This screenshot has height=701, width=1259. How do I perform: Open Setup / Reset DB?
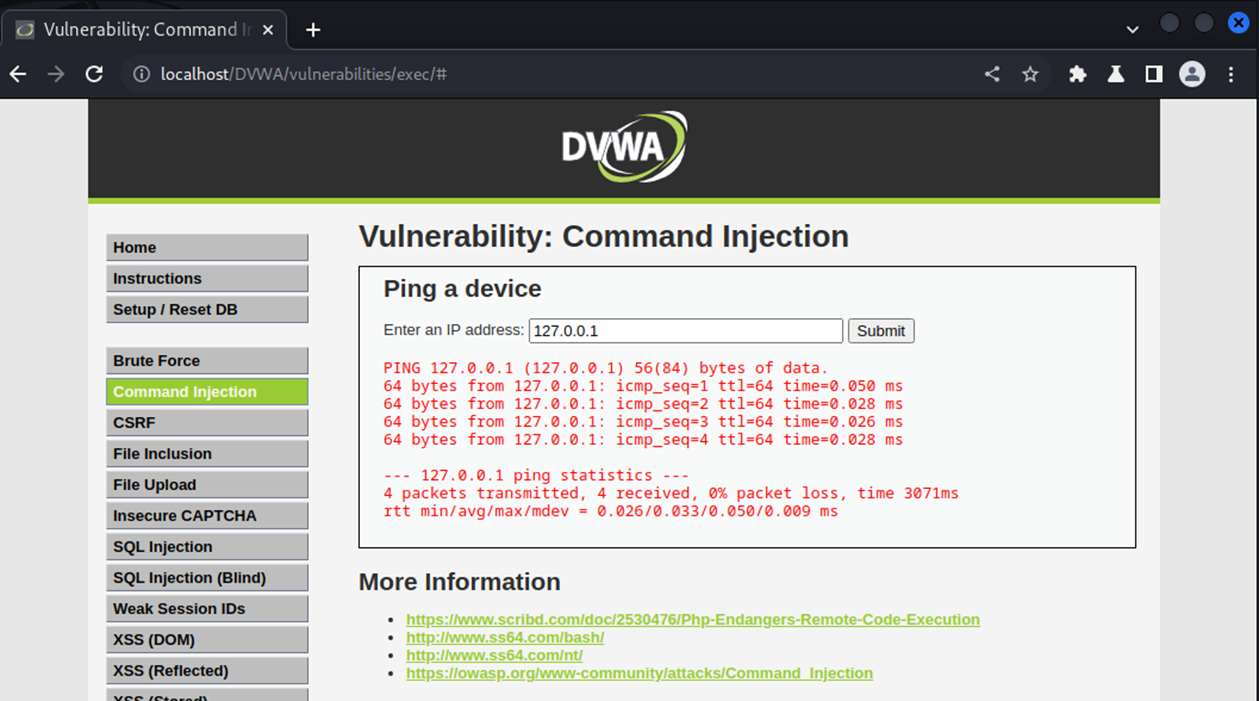(x=207, y=310)
